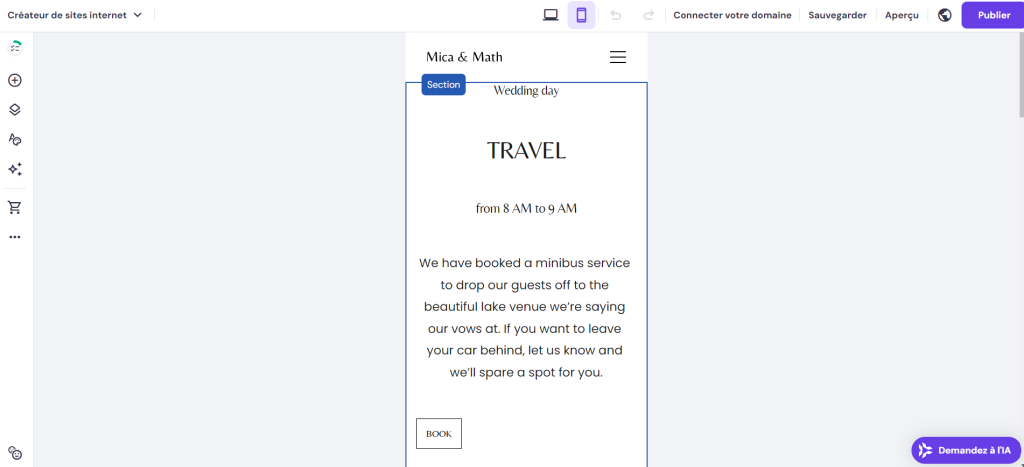The width and height of the screenshot is (1024, 467).
Task: Expand the Créateur de sites internet dropdown
Action: 74,15
